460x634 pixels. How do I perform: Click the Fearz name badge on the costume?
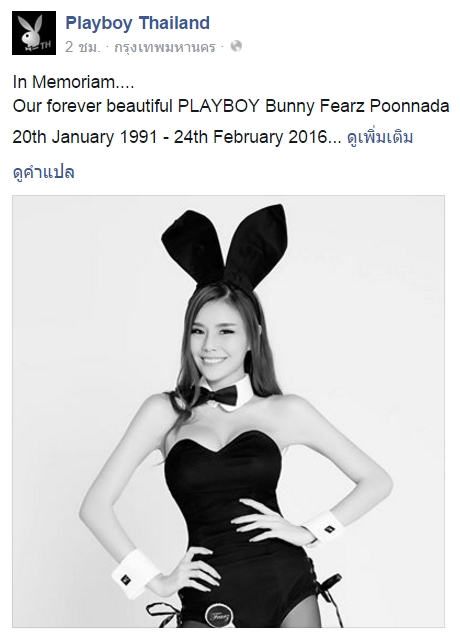click(219, 616)
